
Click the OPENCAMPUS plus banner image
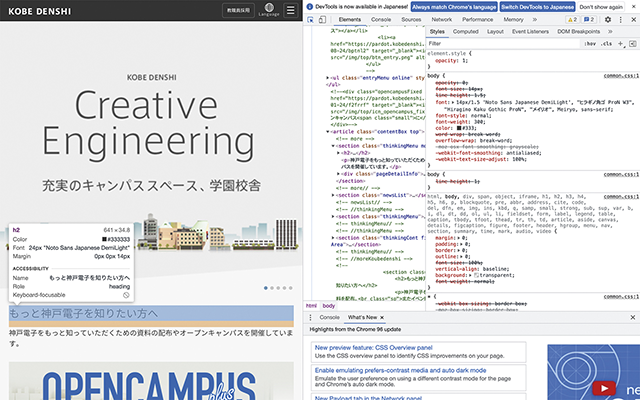151,381
